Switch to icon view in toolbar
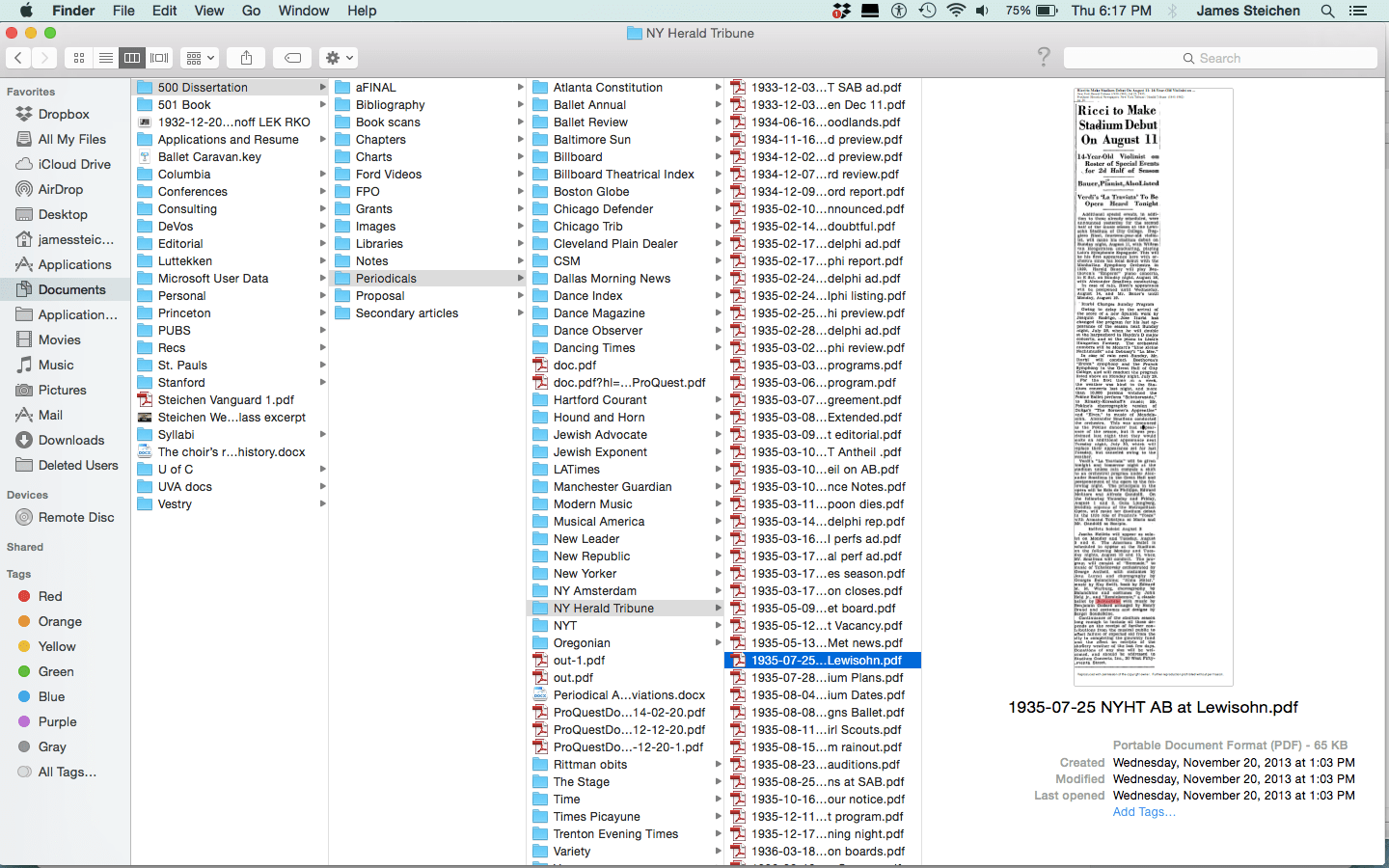This screenshot has height=868, width=1389. pyautogui.click(x=79, y=58)
